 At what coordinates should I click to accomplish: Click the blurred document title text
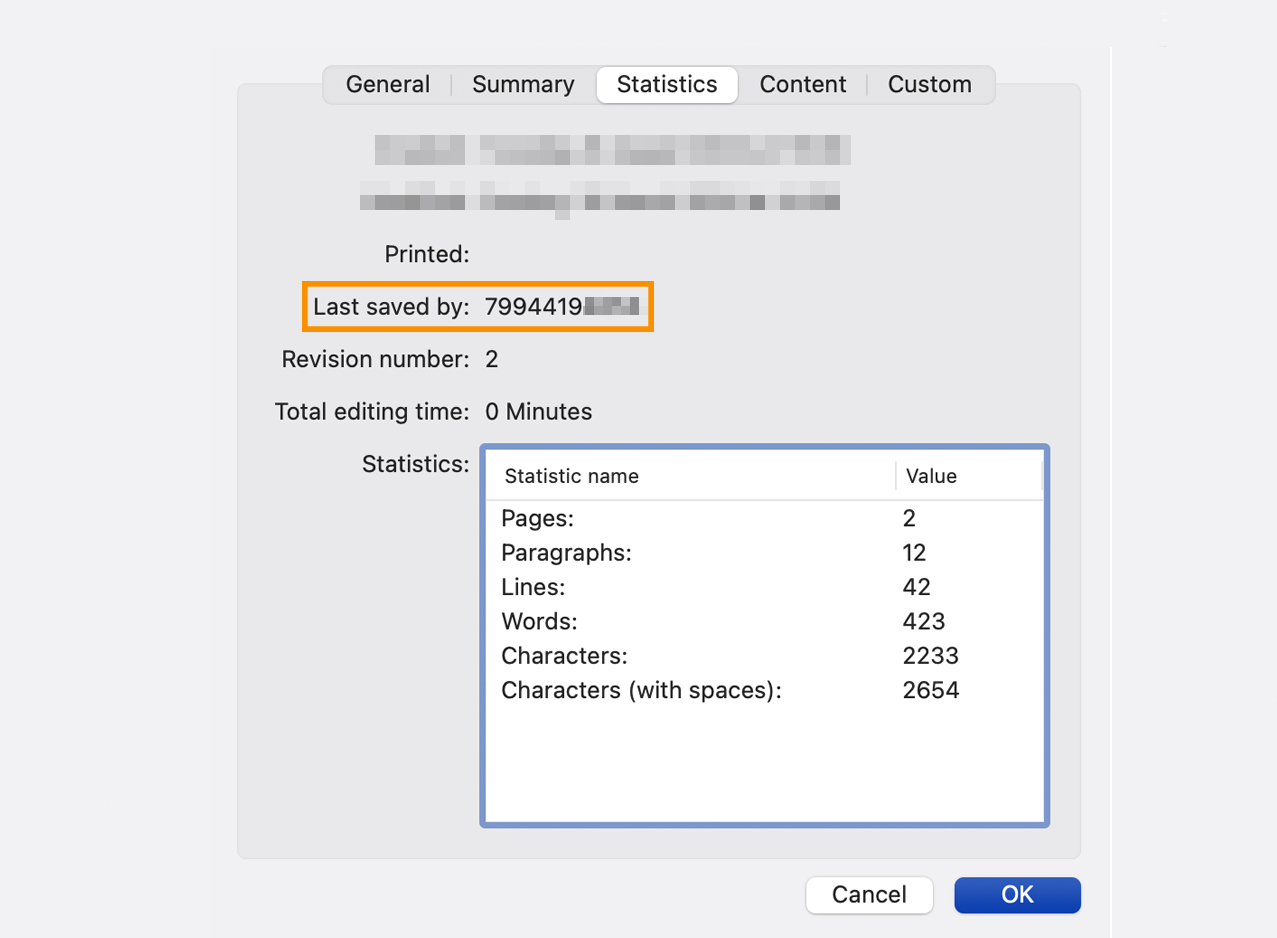(x=610, y=149)
